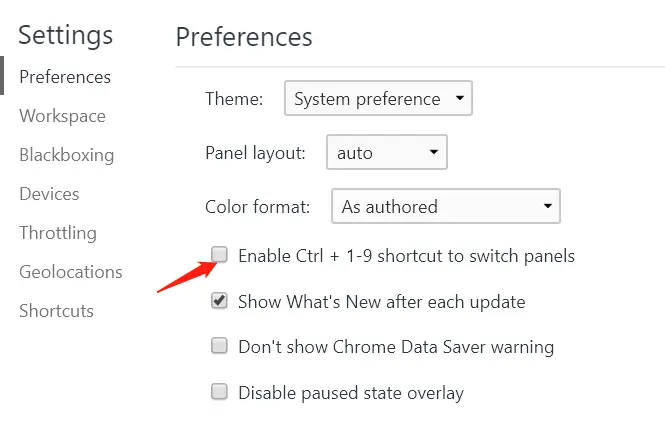Switch to the Workspace section

(62, 116)
